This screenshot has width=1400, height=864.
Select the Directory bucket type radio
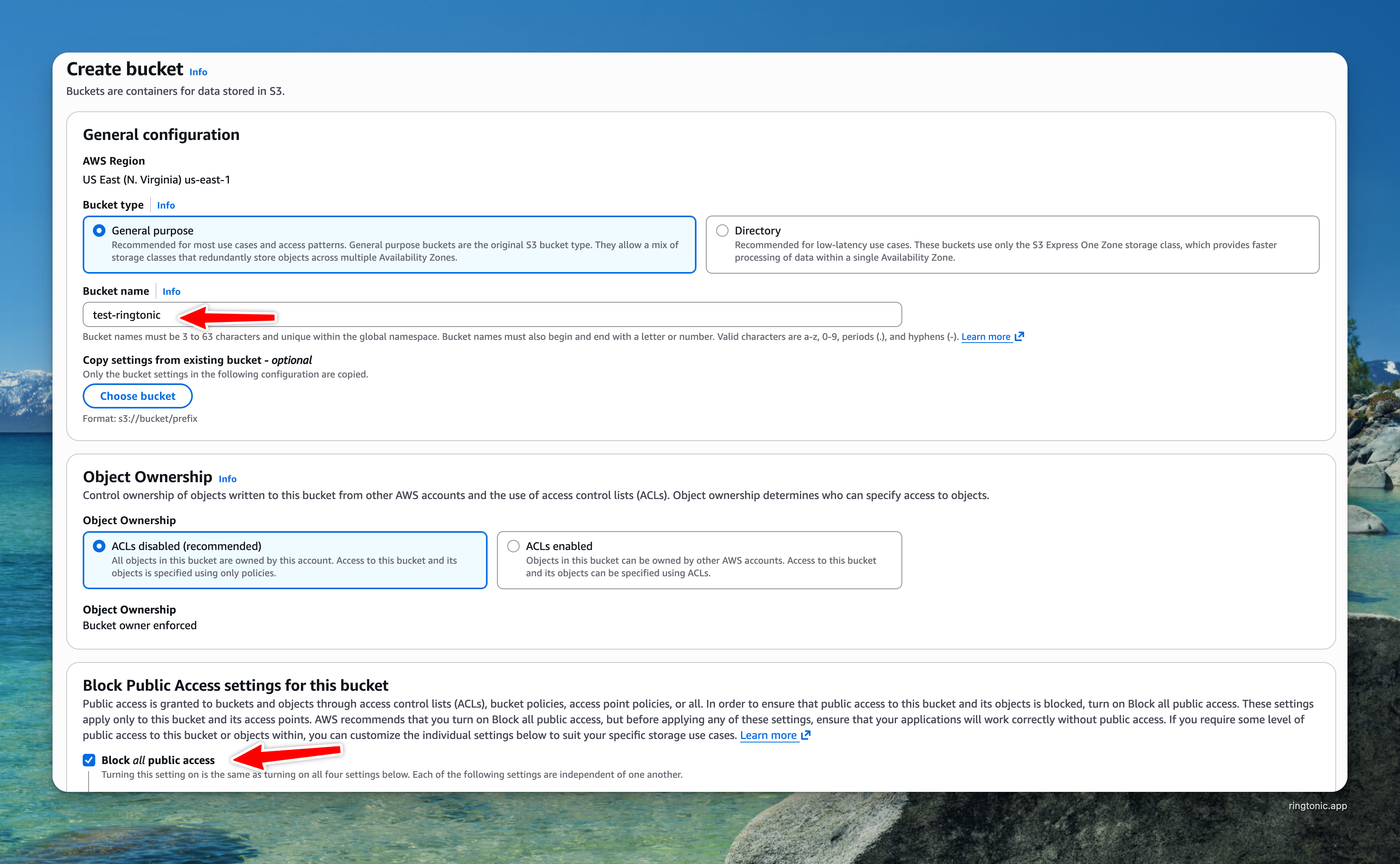[722, 230]
